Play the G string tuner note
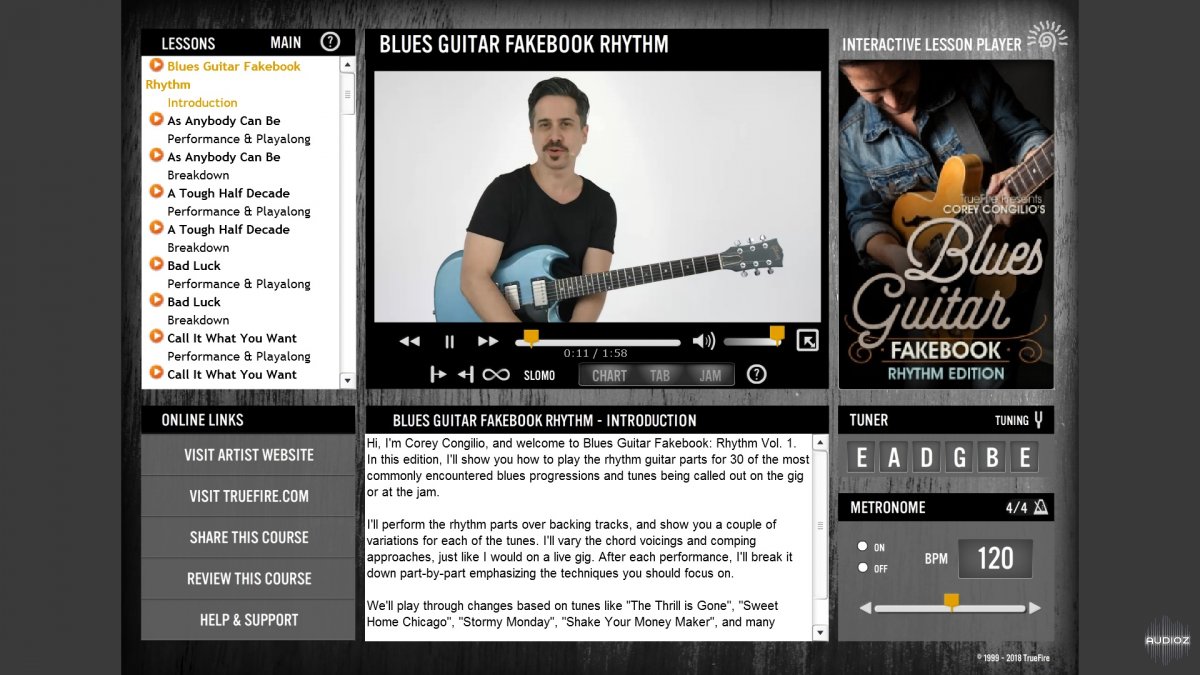This screenshot has width=1200, height=675. [x=960, y=458]
